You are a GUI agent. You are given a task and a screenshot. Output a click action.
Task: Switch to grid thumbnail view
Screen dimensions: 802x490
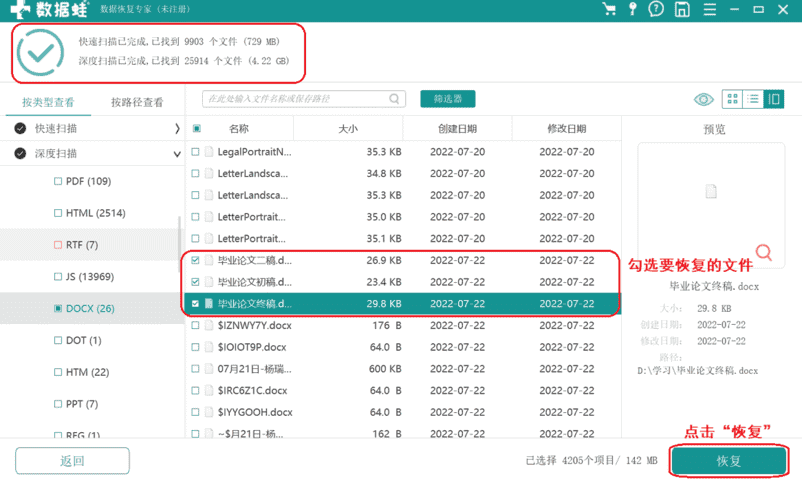[x=732, y=99]
